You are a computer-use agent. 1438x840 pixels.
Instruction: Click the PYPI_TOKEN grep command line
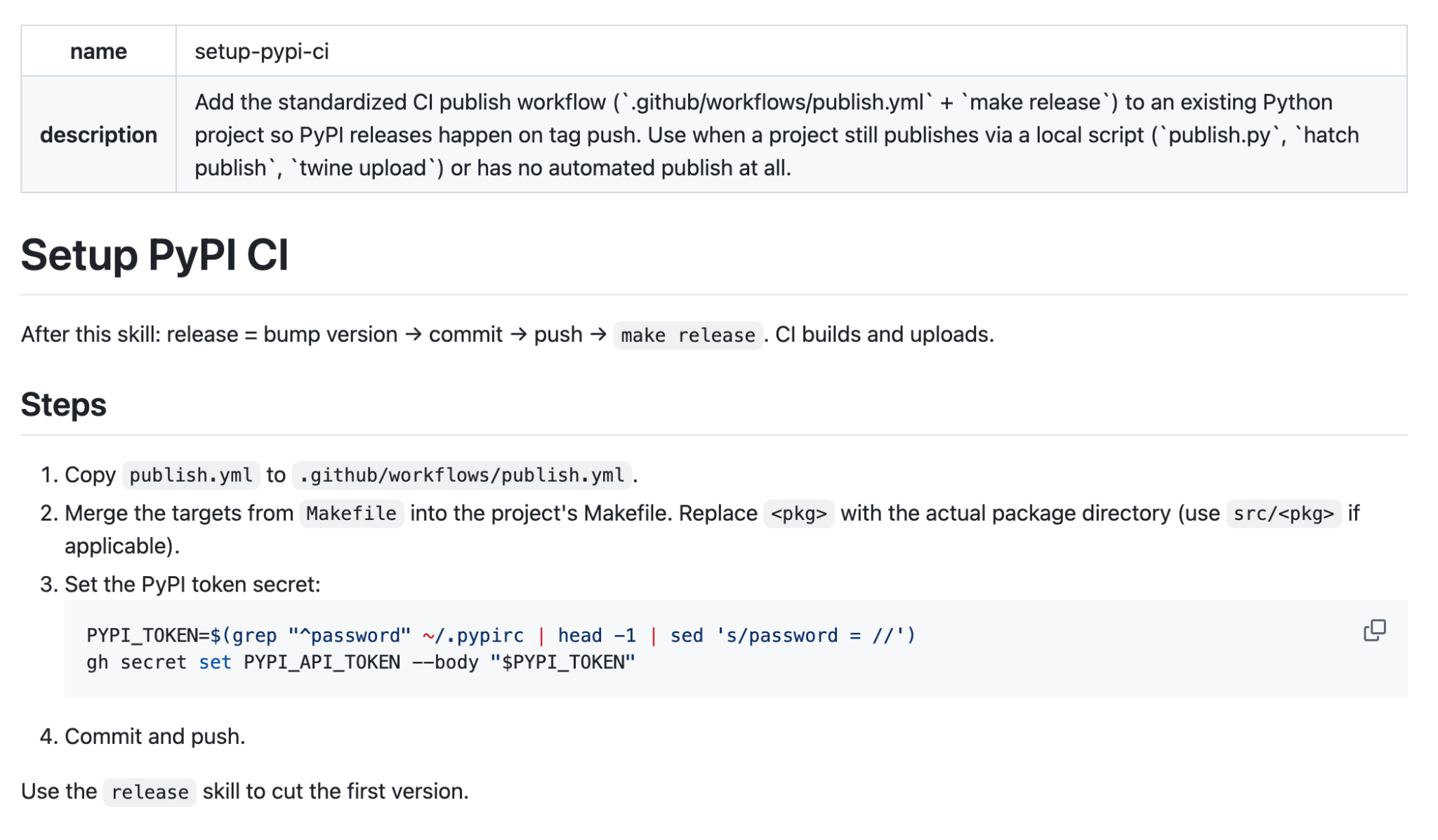(501, 636)
